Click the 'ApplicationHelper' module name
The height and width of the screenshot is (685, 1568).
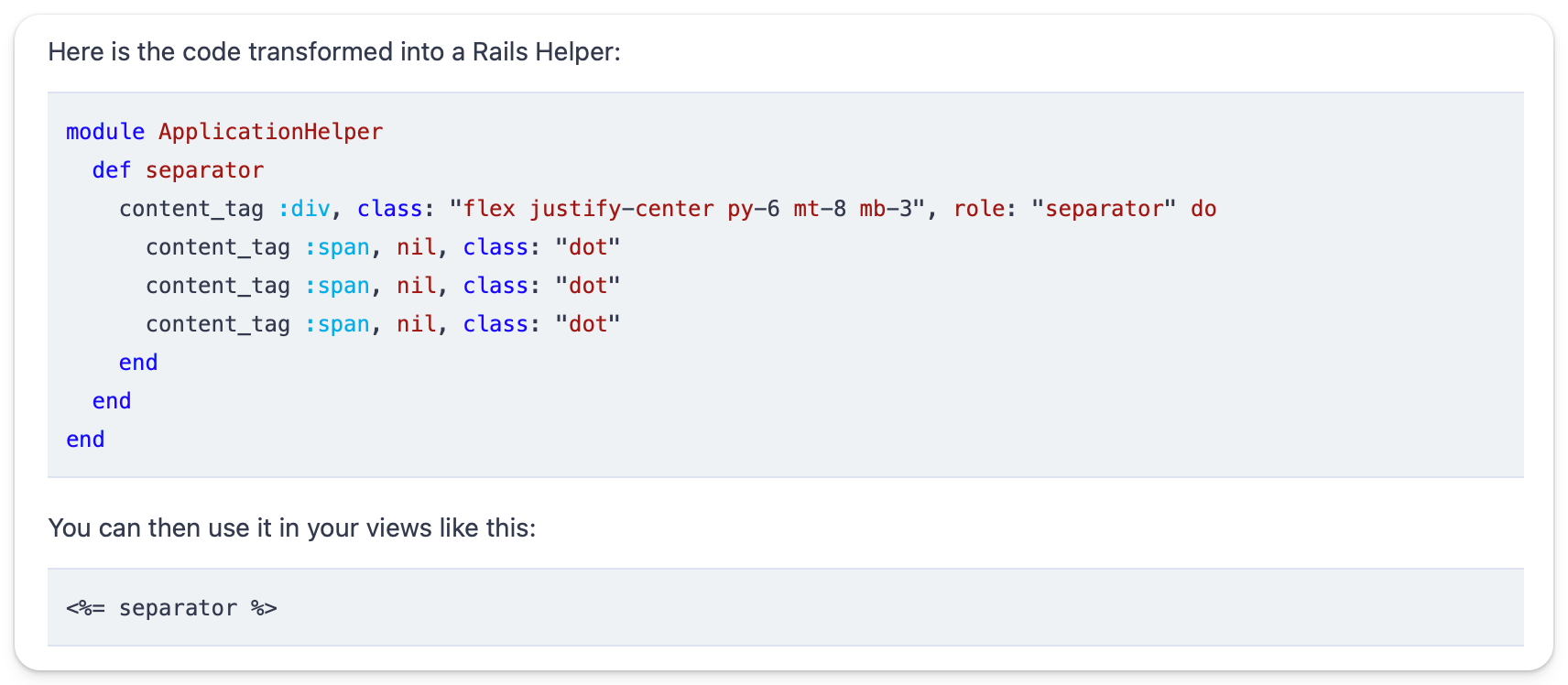click(x=270, y=132)
